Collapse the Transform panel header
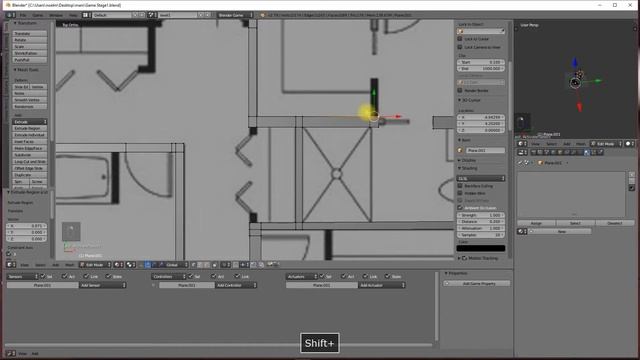Screen dimensions: 640x360 tap(25, 23)
